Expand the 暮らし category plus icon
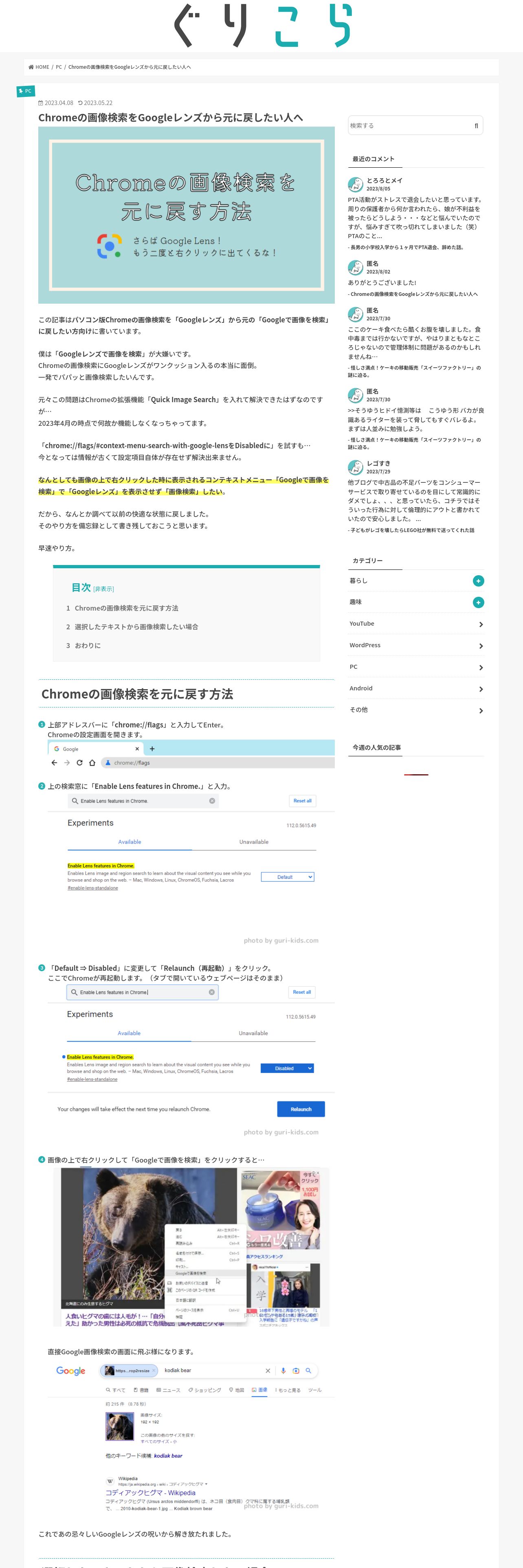 [x=478, y=581]
